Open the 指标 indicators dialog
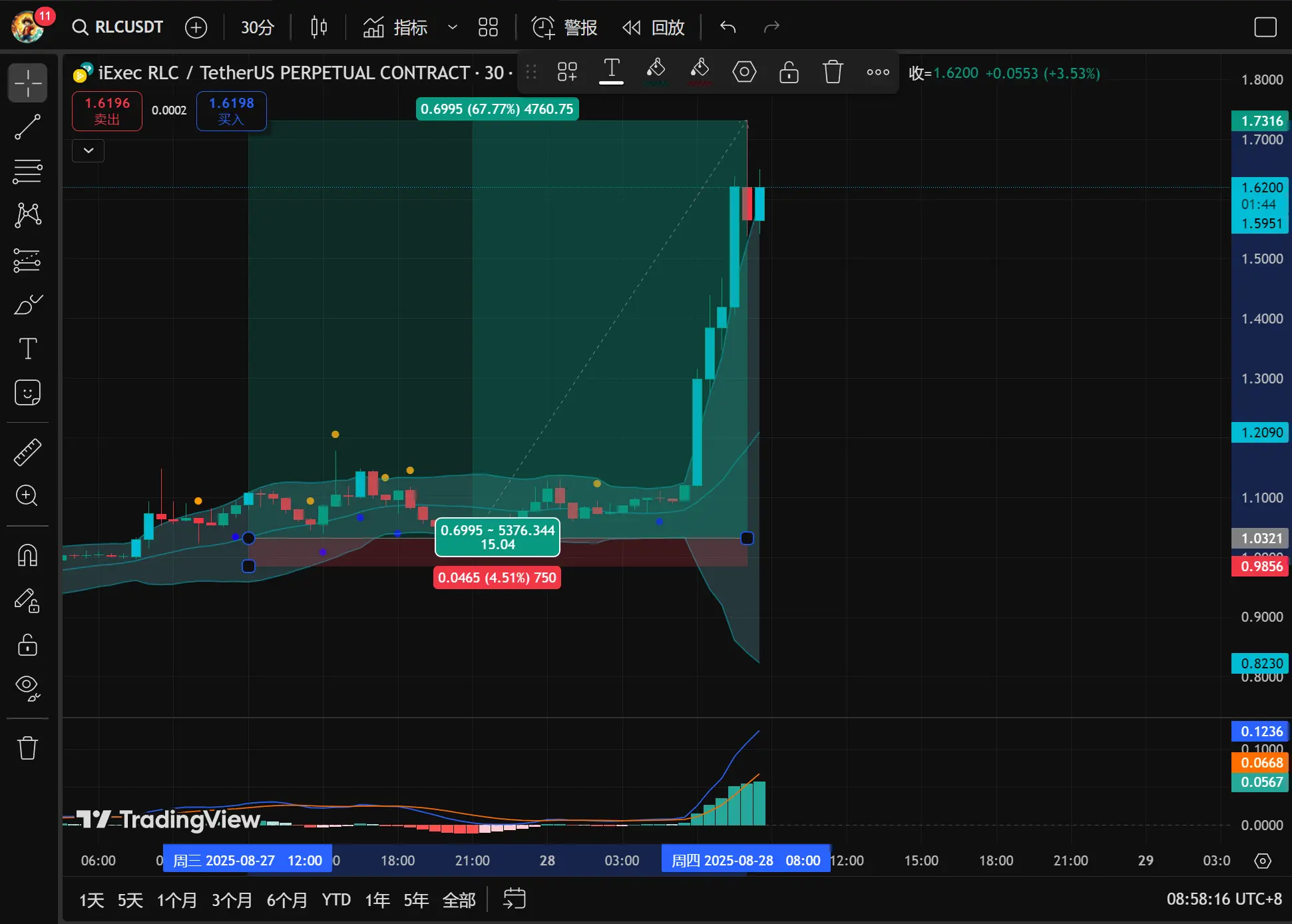Viewport: 1292px width, 924px height. [395, 27]
